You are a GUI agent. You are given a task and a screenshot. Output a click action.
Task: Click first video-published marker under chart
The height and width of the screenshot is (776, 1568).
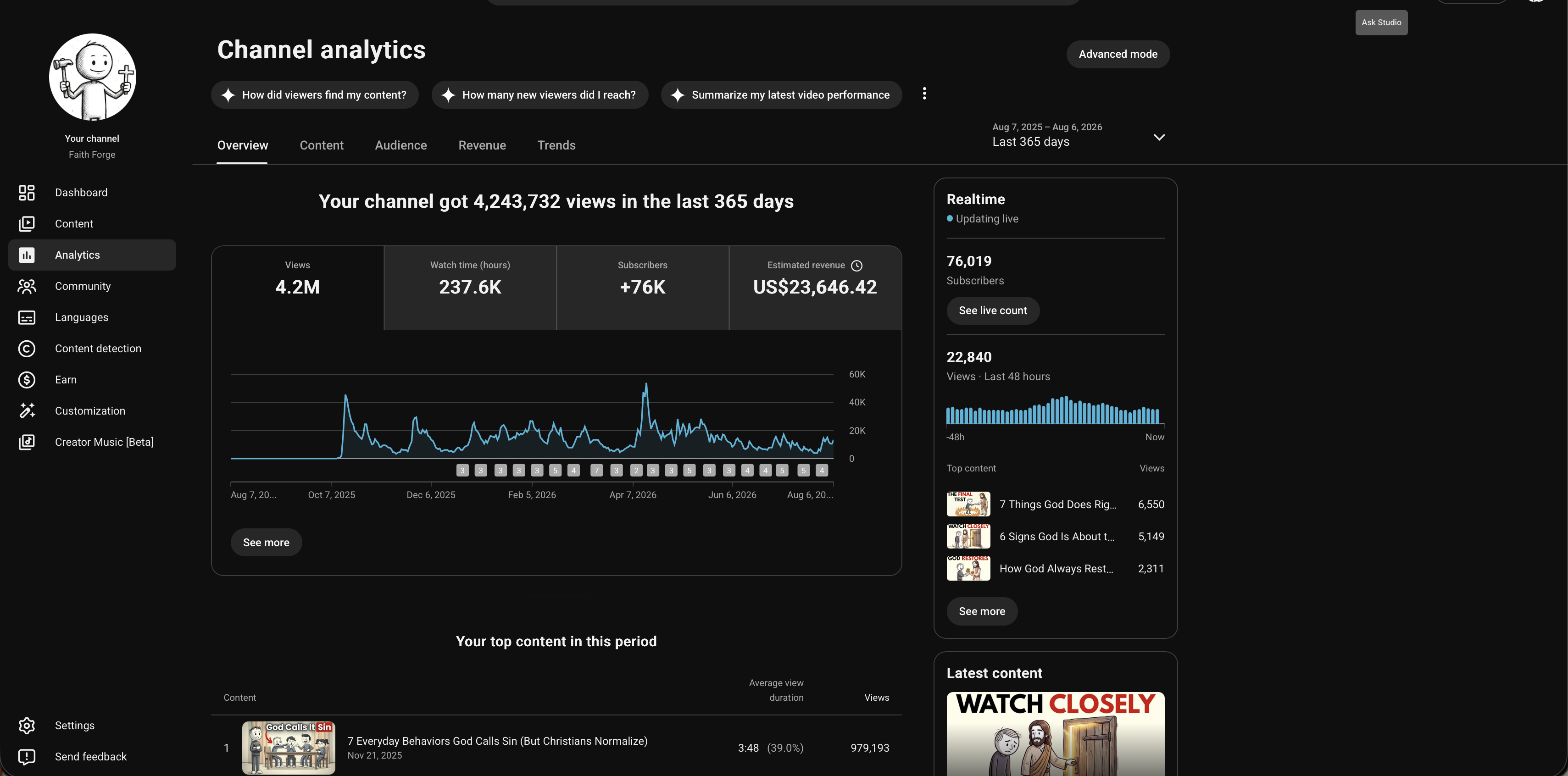click(462, 471)
